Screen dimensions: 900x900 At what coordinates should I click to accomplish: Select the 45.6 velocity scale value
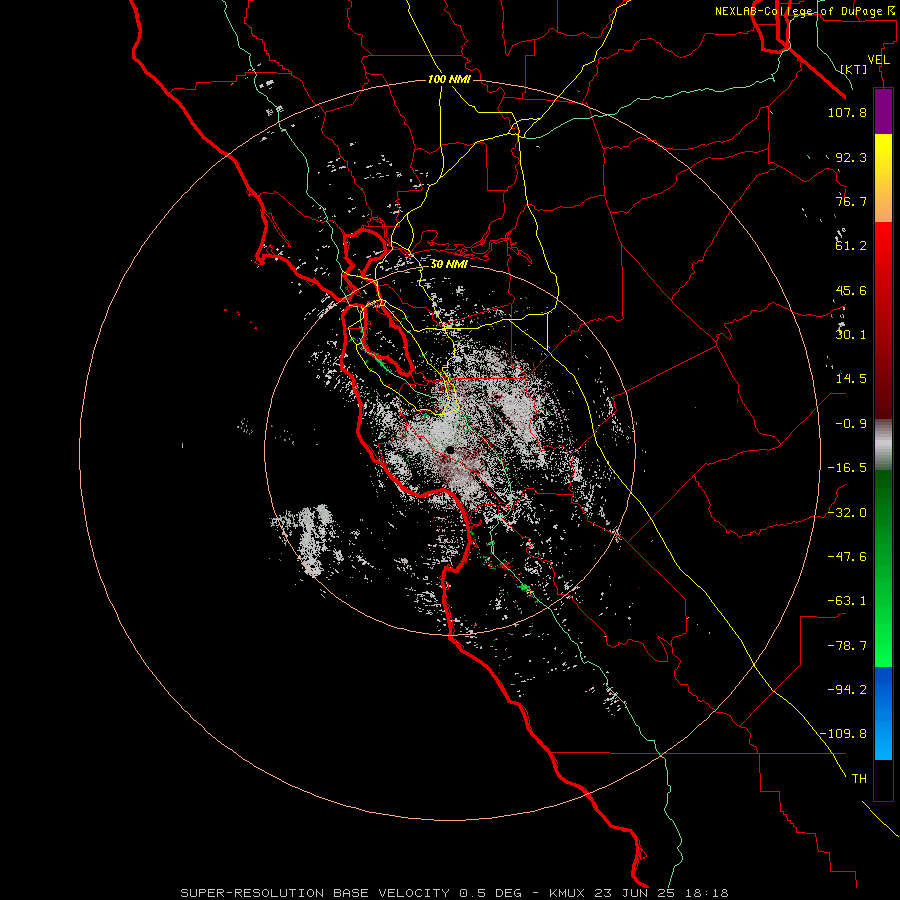tap(851, 290)
